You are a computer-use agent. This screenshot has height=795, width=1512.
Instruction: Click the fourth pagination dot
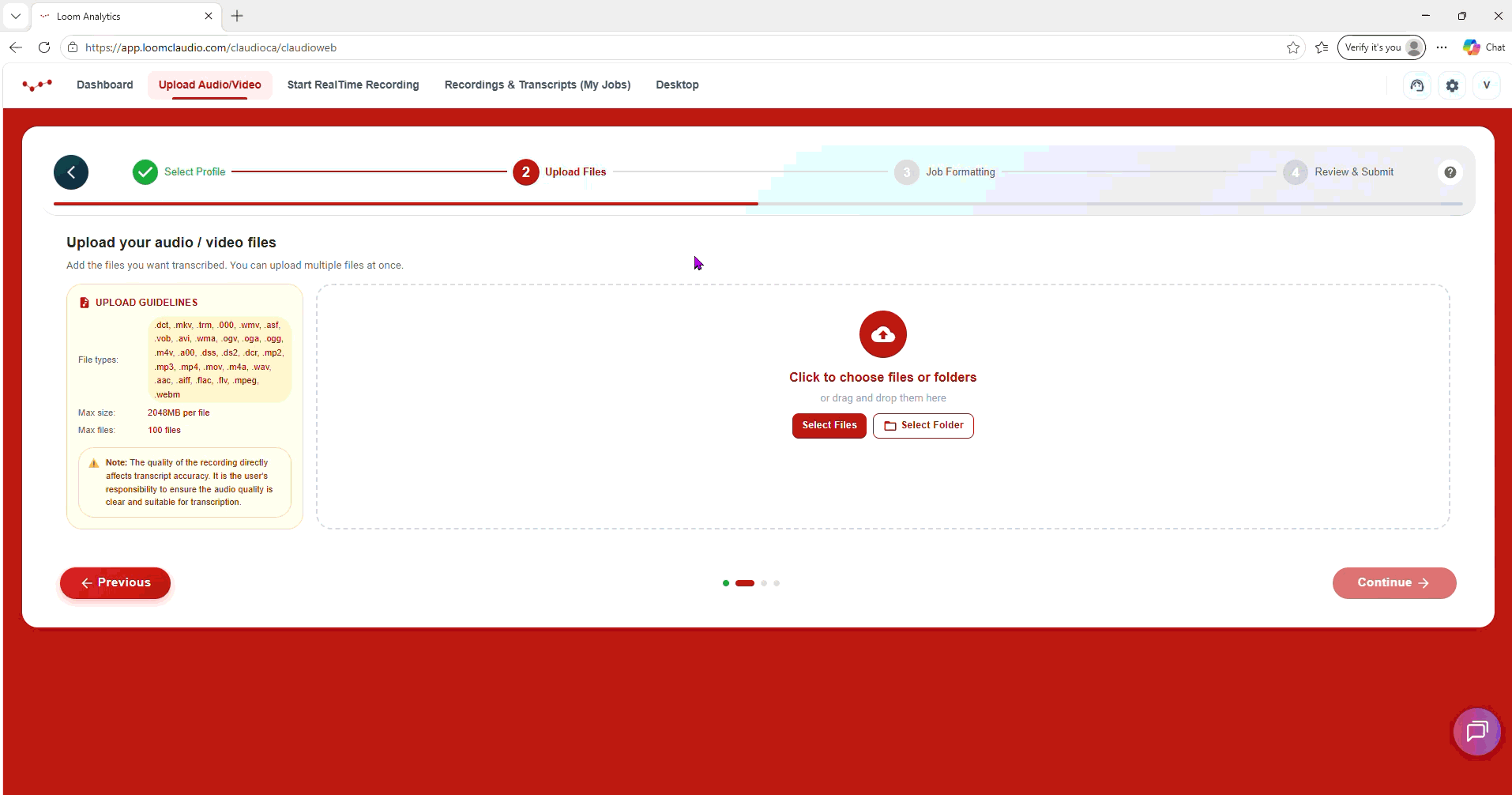(x=777, y=583)
